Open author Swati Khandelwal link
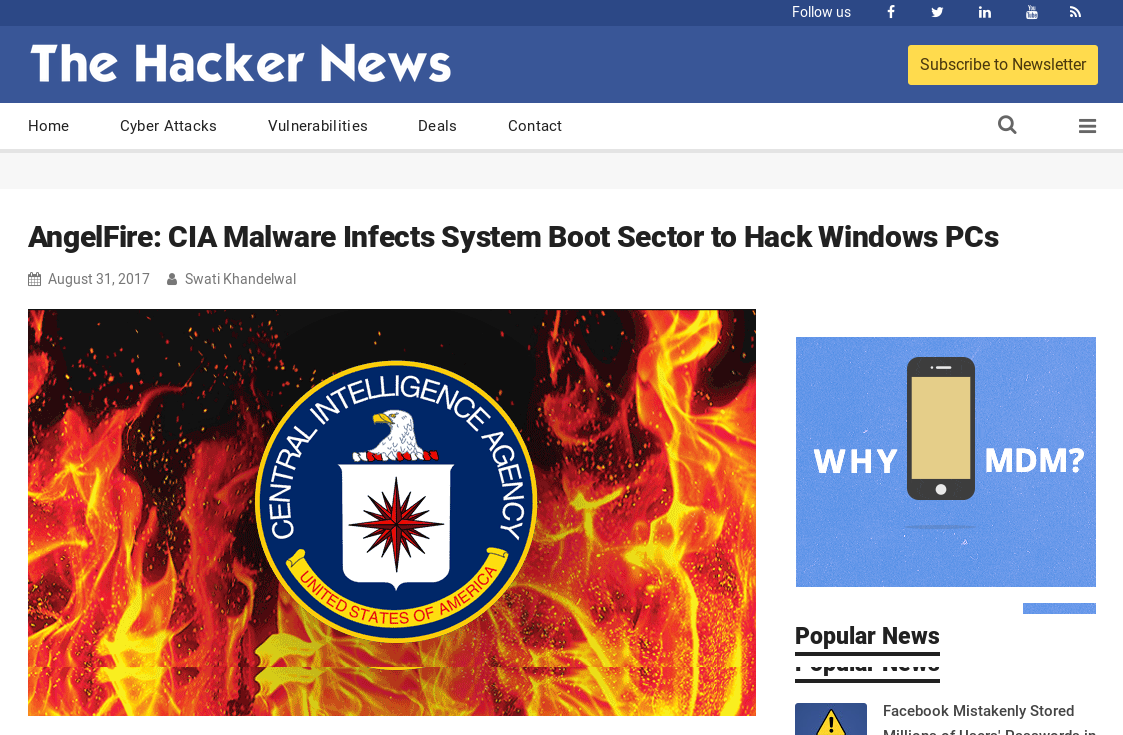The image size is (1123, 735). 241,279
